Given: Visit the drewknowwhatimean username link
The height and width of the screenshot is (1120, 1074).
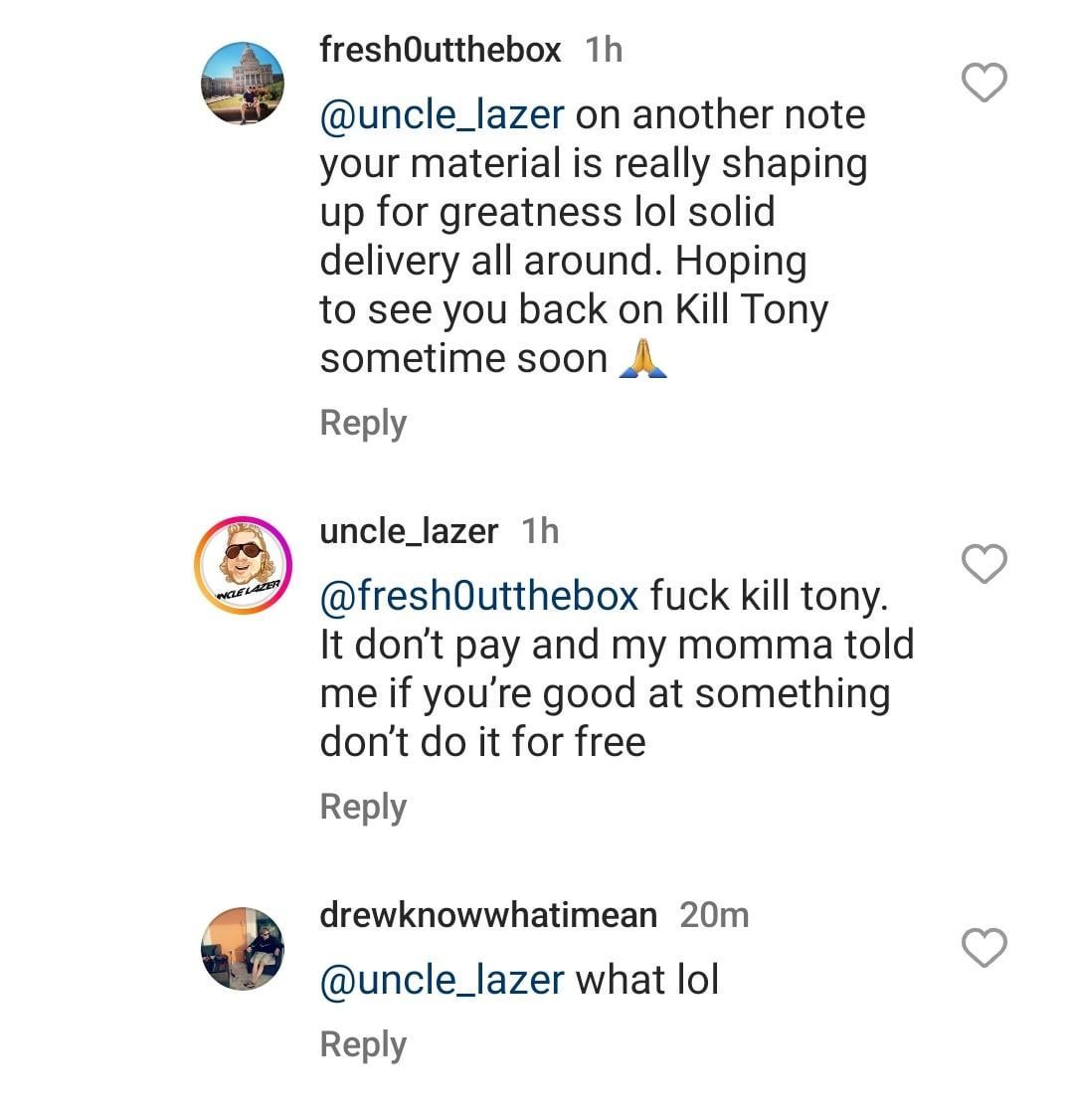Looking at the screenshot, I should (487, 914).
